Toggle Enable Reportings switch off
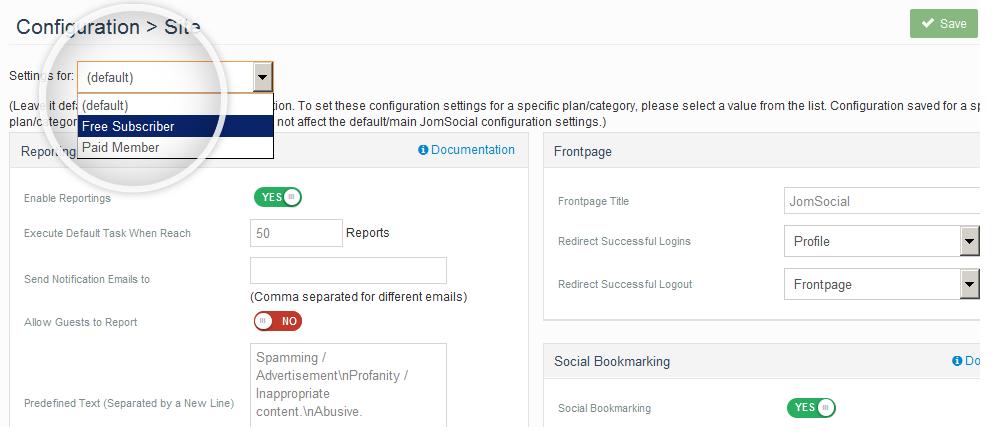The image size is (1000, 447). pyautogui.click(x=277, y=197)
